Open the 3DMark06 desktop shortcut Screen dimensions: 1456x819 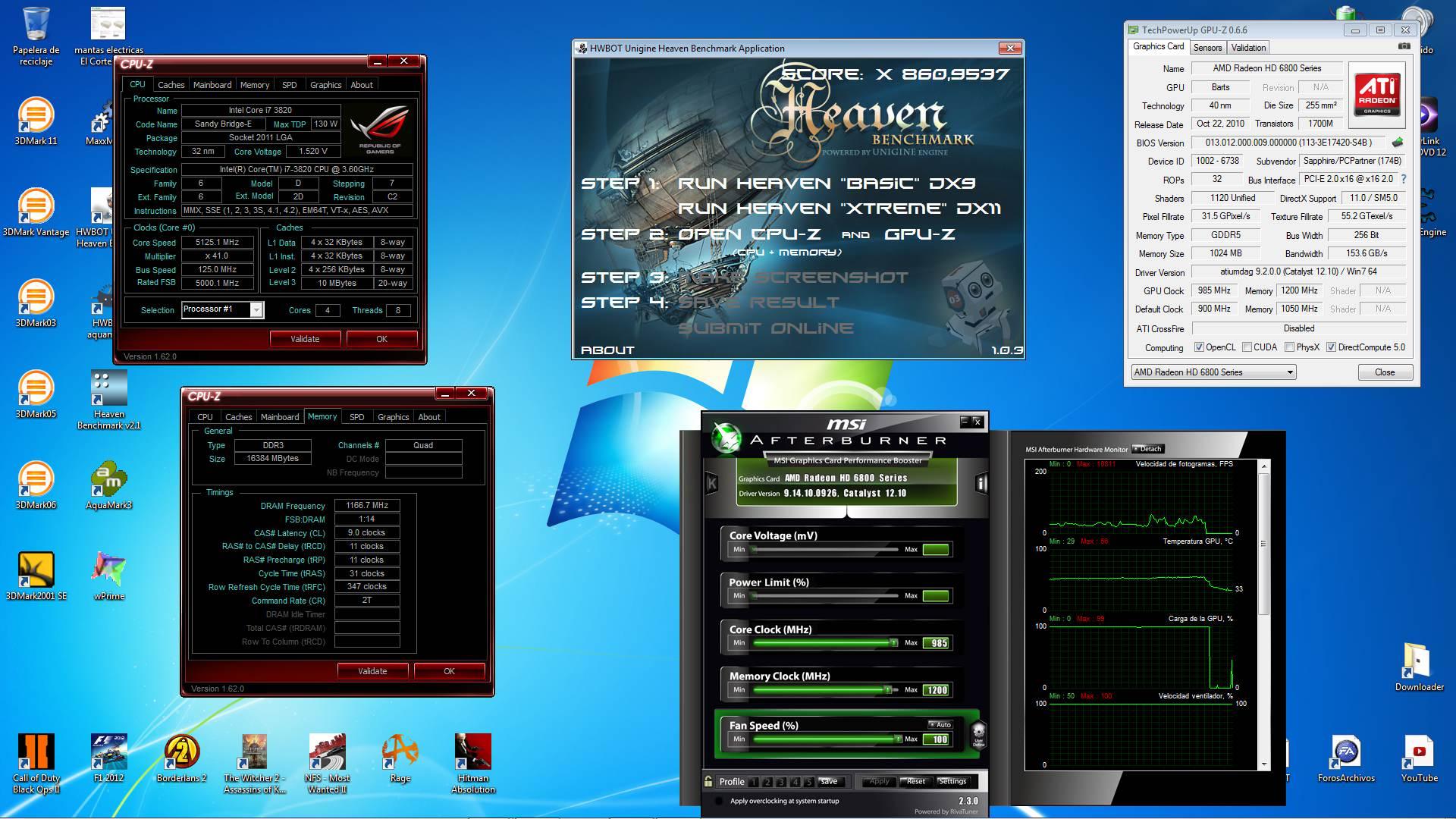click(36, 485)
